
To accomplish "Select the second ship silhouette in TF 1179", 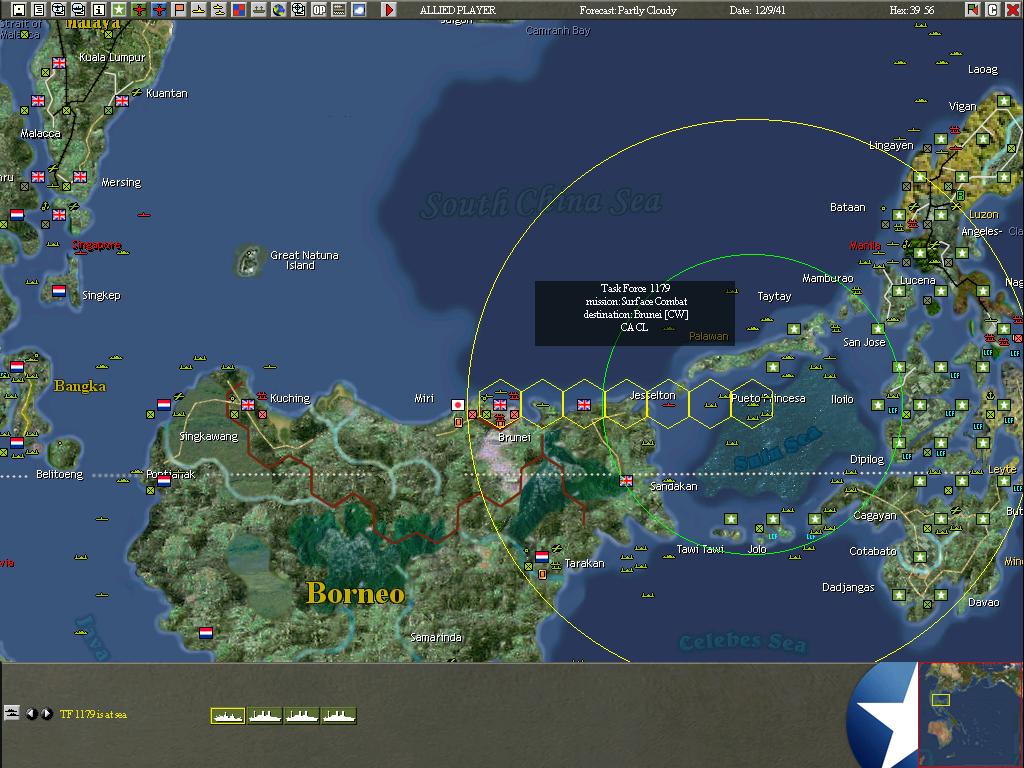I will [265, 716].
